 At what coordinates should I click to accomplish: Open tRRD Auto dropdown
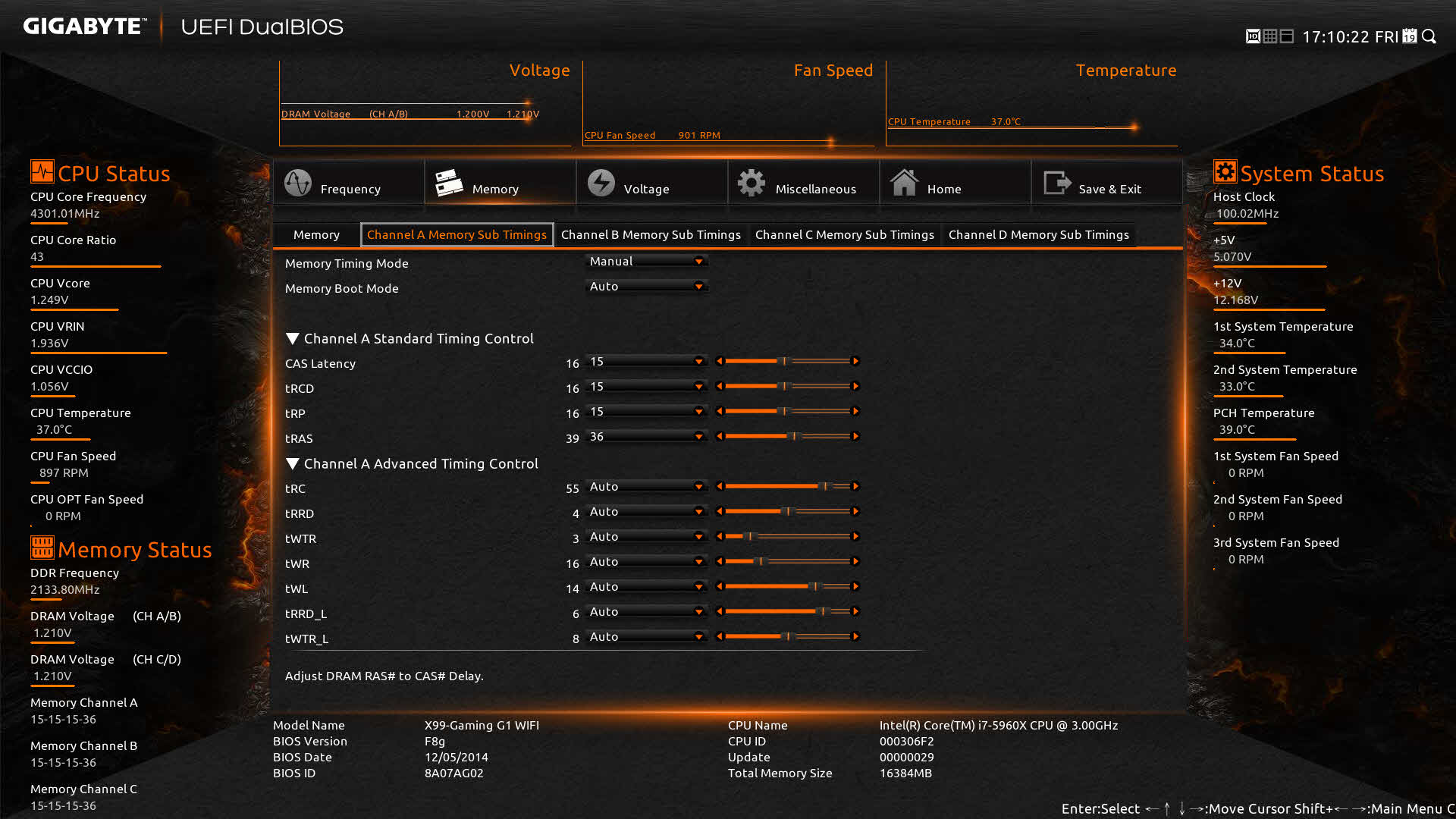click(647, 511)
